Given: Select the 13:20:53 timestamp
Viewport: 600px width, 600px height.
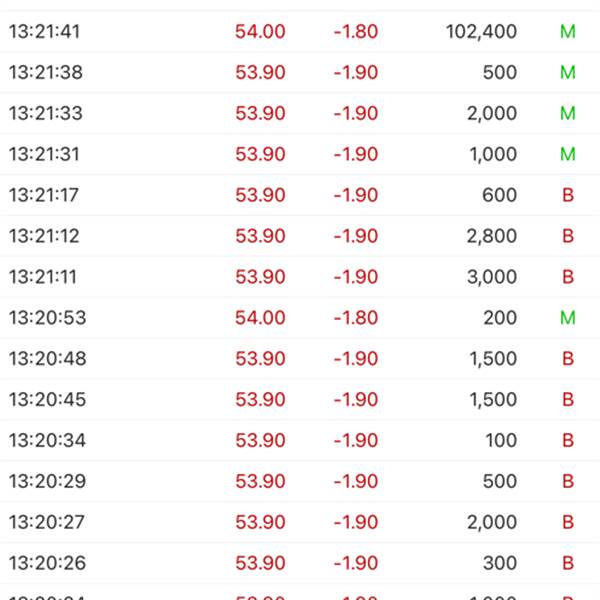Looking at the screenshot, I should click(x=47, y=319).
